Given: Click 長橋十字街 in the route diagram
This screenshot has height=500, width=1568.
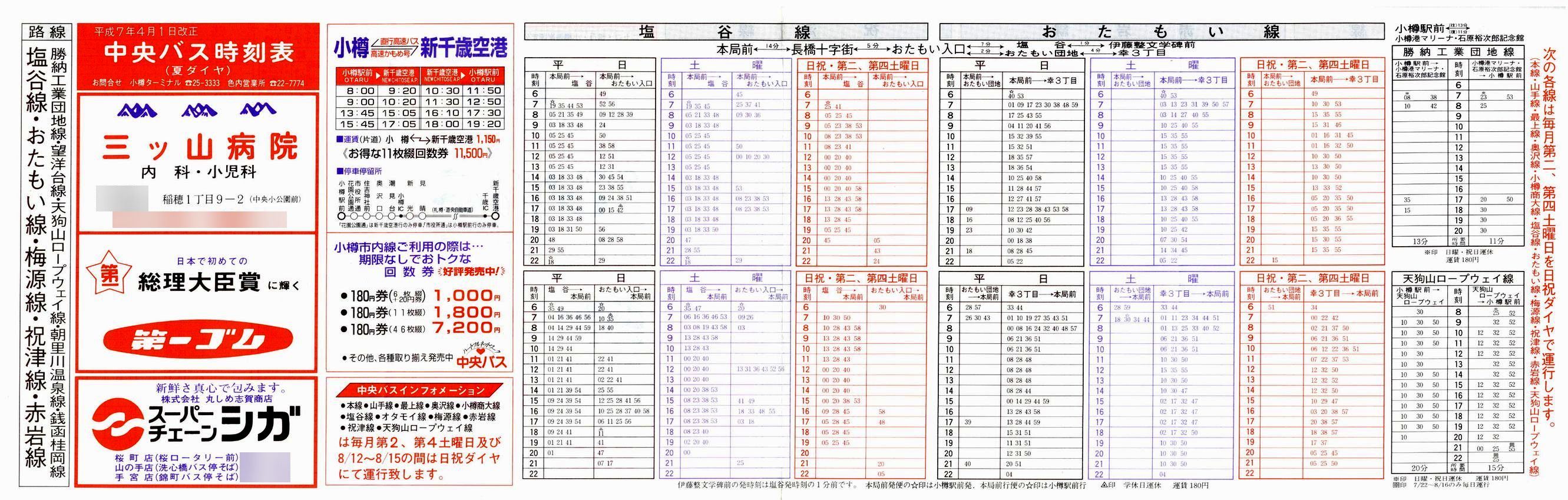Looking at the screenshot, I should click(x=822, y=50).
